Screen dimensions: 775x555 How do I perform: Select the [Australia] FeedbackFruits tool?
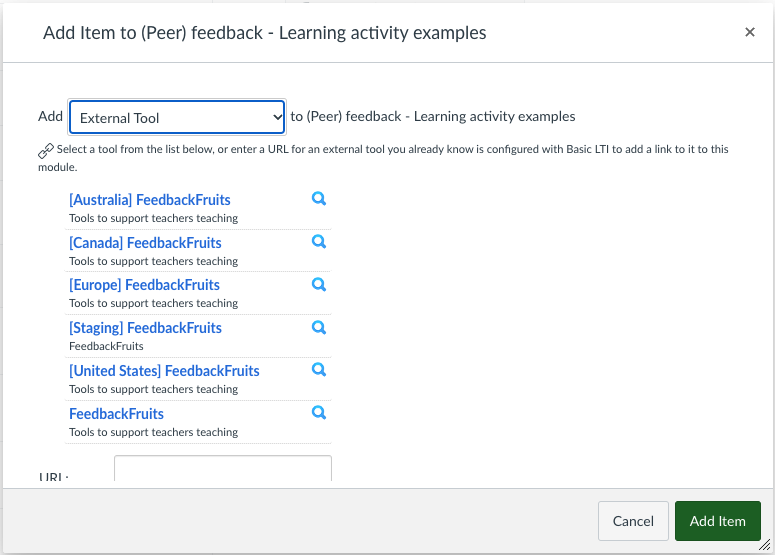(150, 200)
